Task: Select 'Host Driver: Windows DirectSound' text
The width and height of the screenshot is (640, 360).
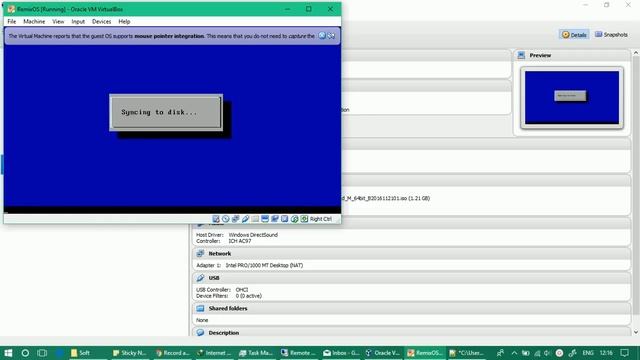Action: 237,235
